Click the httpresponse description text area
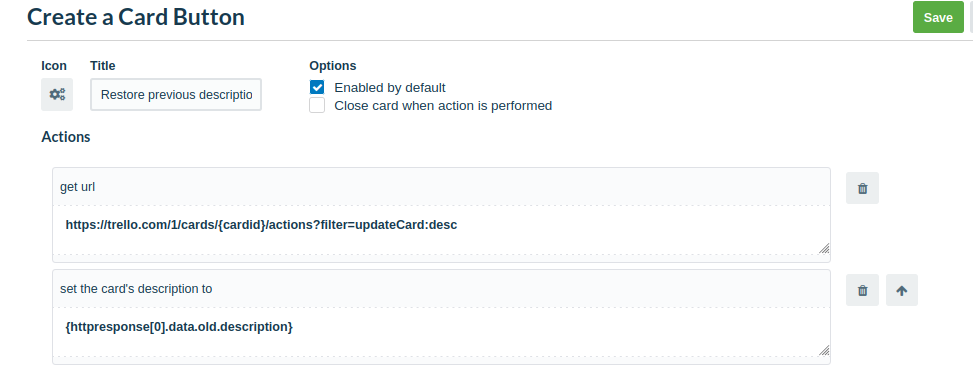Viewport: 973px width, 384px height. tap(441, 332)
